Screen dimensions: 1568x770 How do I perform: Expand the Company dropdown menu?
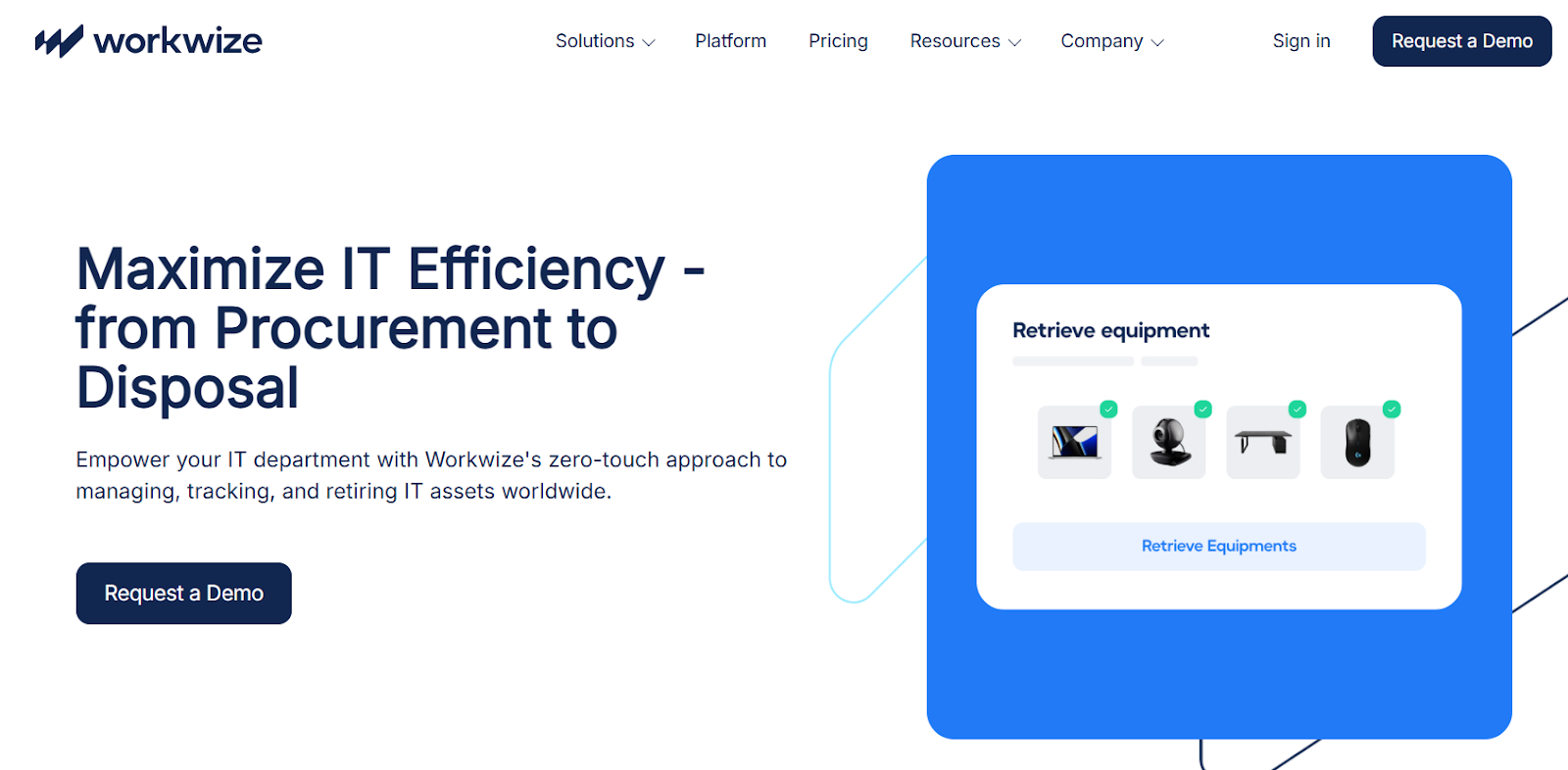1112,41
